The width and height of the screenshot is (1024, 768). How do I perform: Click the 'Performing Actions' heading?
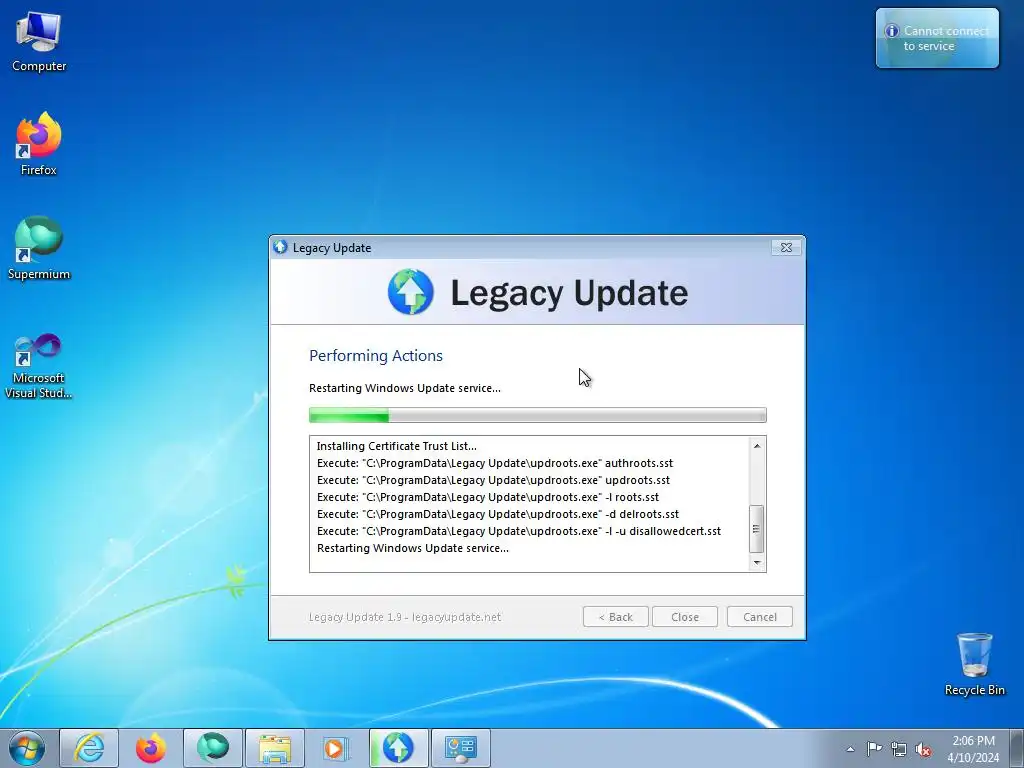[x=376, y=356]
